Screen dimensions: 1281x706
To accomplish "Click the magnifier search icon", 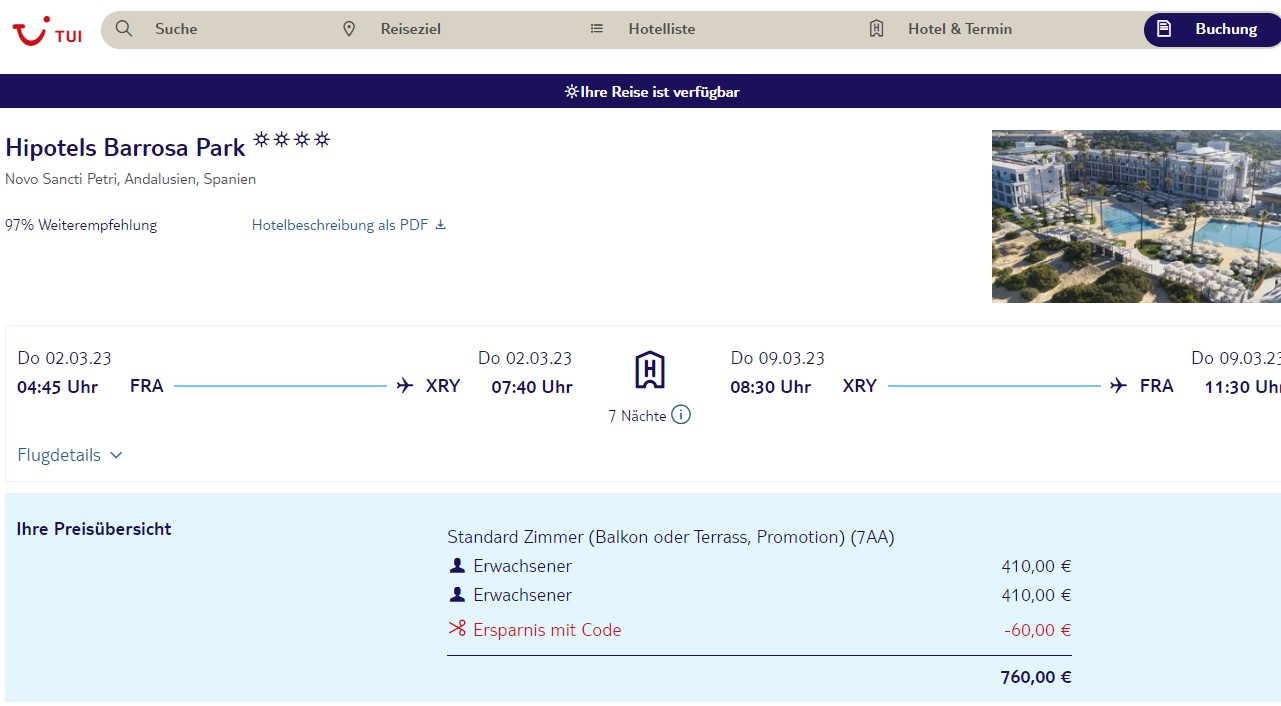I will tap(124, 29).
